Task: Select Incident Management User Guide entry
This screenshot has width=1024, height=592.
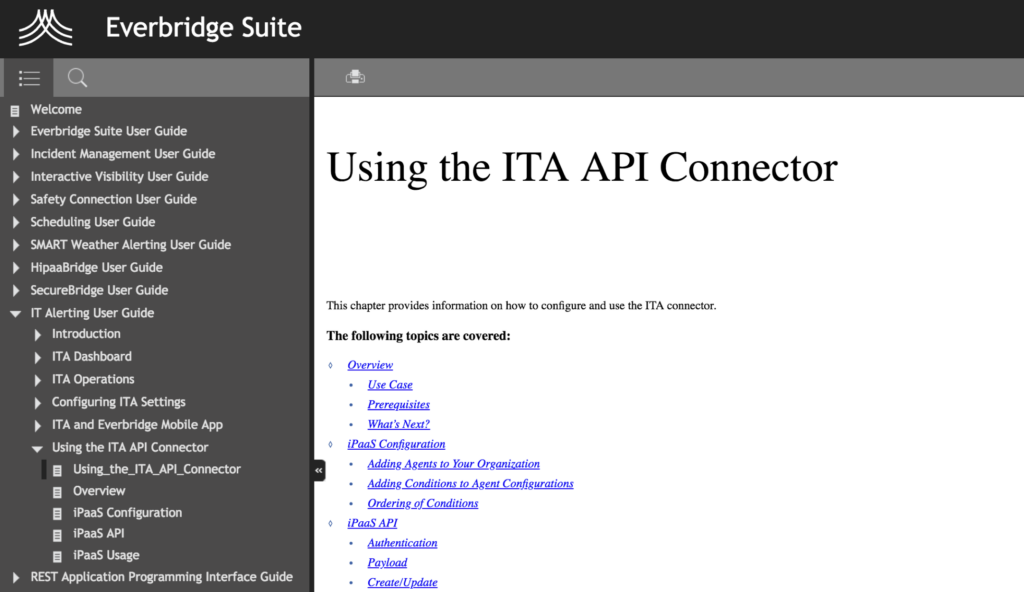Action: pyautogui.click(x=123, y=154)
